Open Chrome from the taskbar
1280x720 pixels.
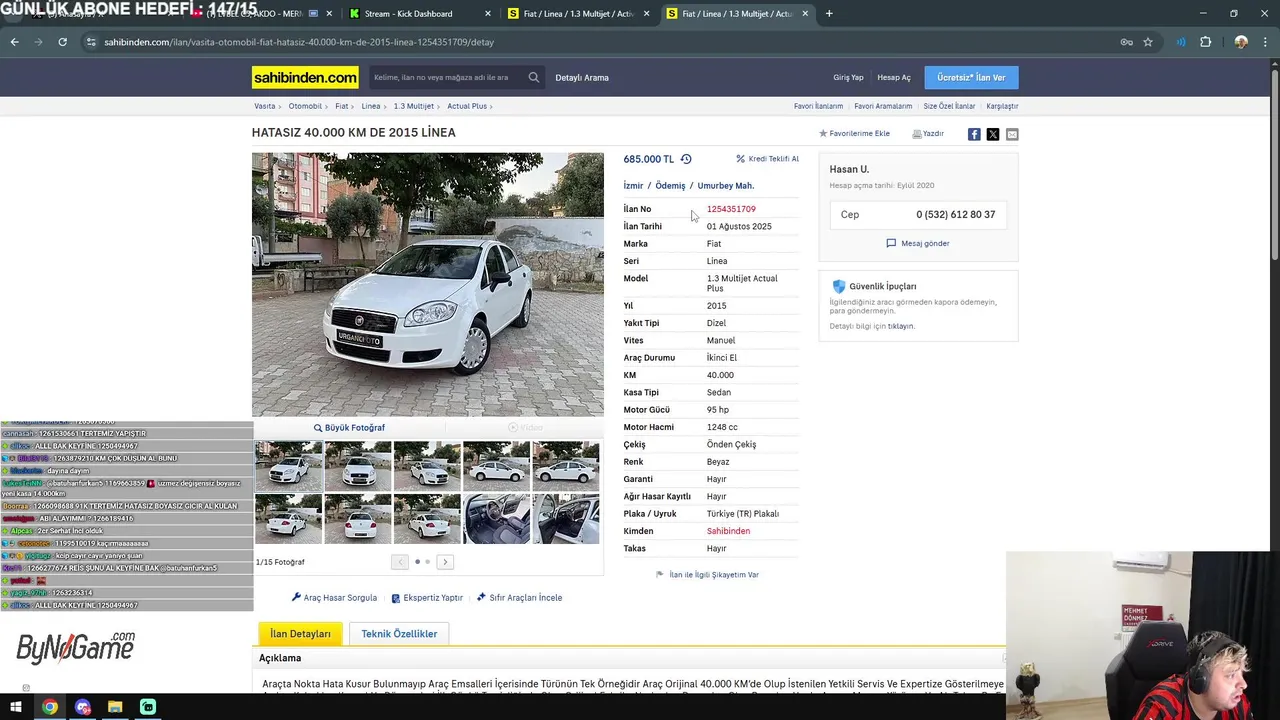point(49,707)
